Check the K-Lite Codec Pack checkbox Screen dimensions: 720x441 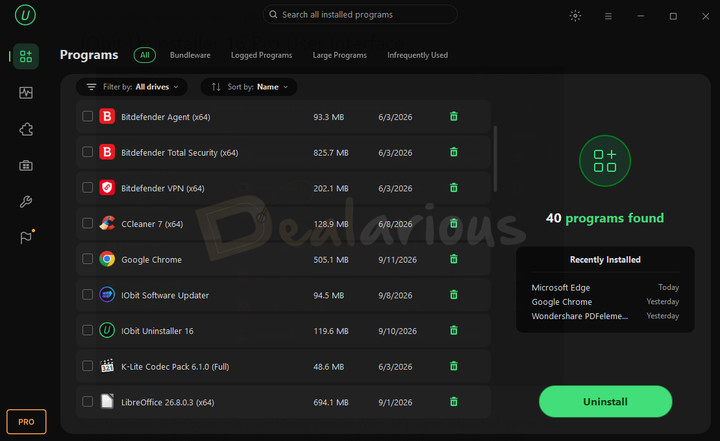pos(87,366)
